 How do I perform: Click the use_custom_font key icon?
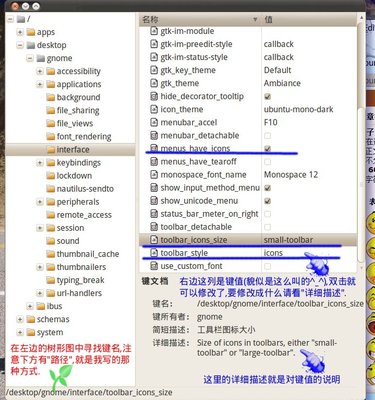pos(154,266)
